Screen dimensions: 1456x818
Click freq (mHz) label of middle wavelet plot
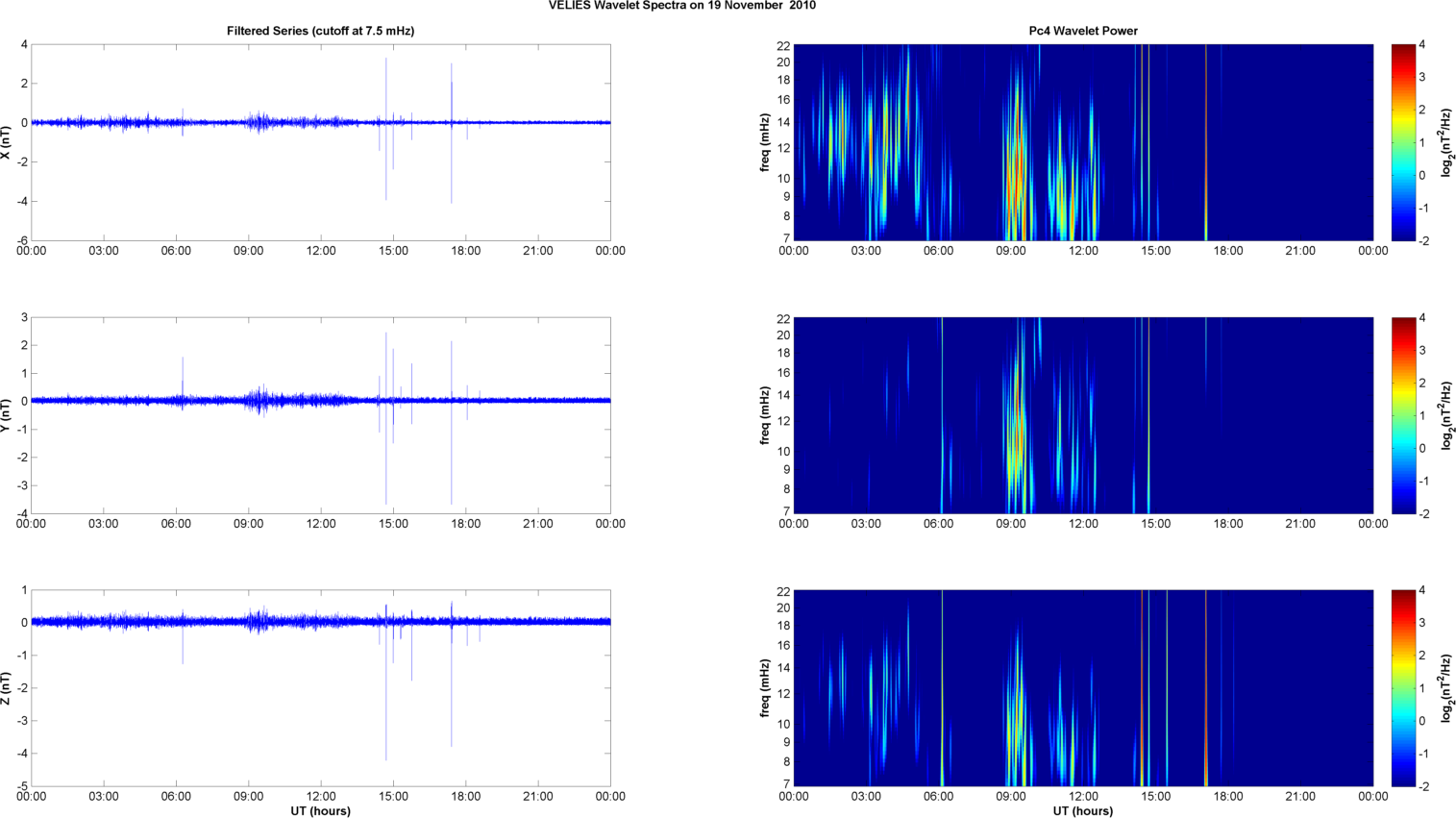point(764,415)
